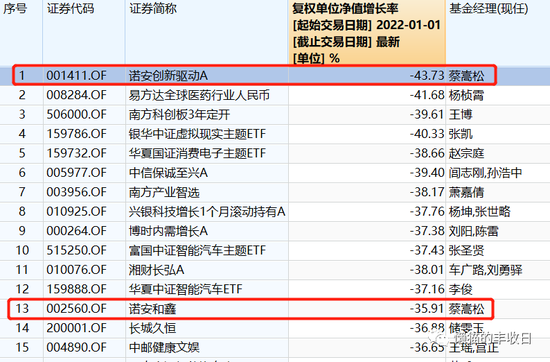Click the -39.61 growth rate value

pos(427,114)
